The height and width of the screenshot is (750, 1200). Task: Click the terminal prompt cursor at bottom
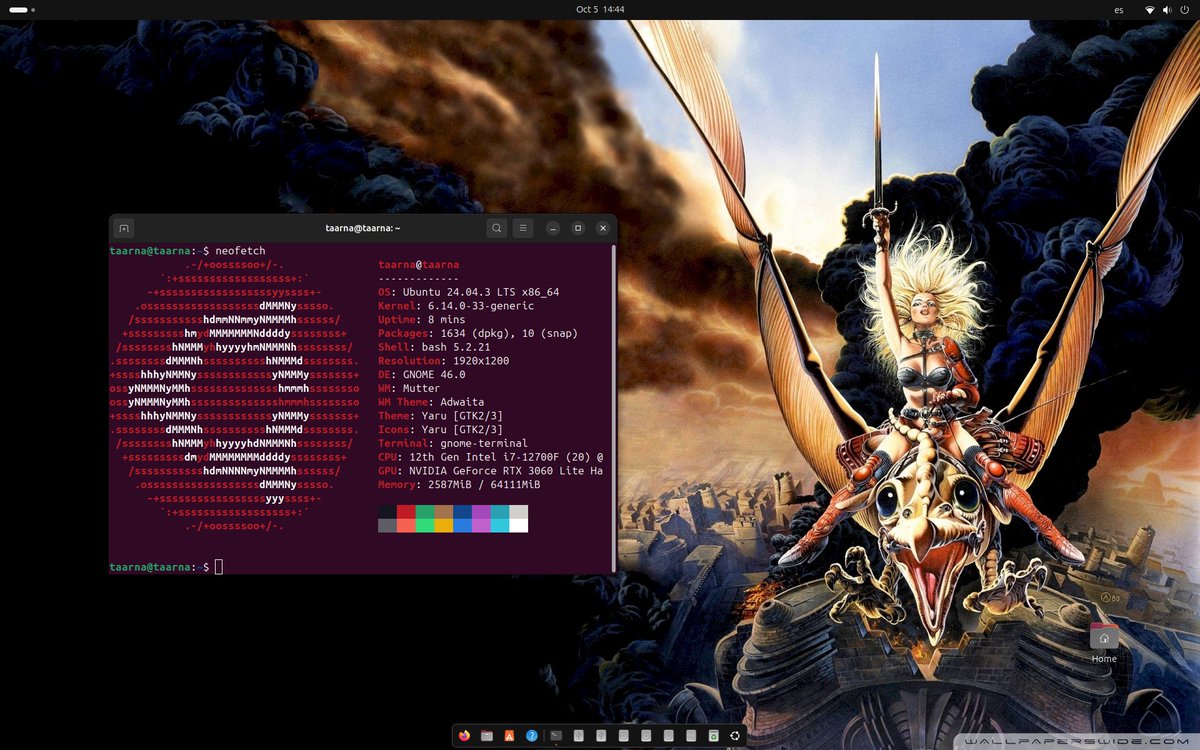coord(219,567)
